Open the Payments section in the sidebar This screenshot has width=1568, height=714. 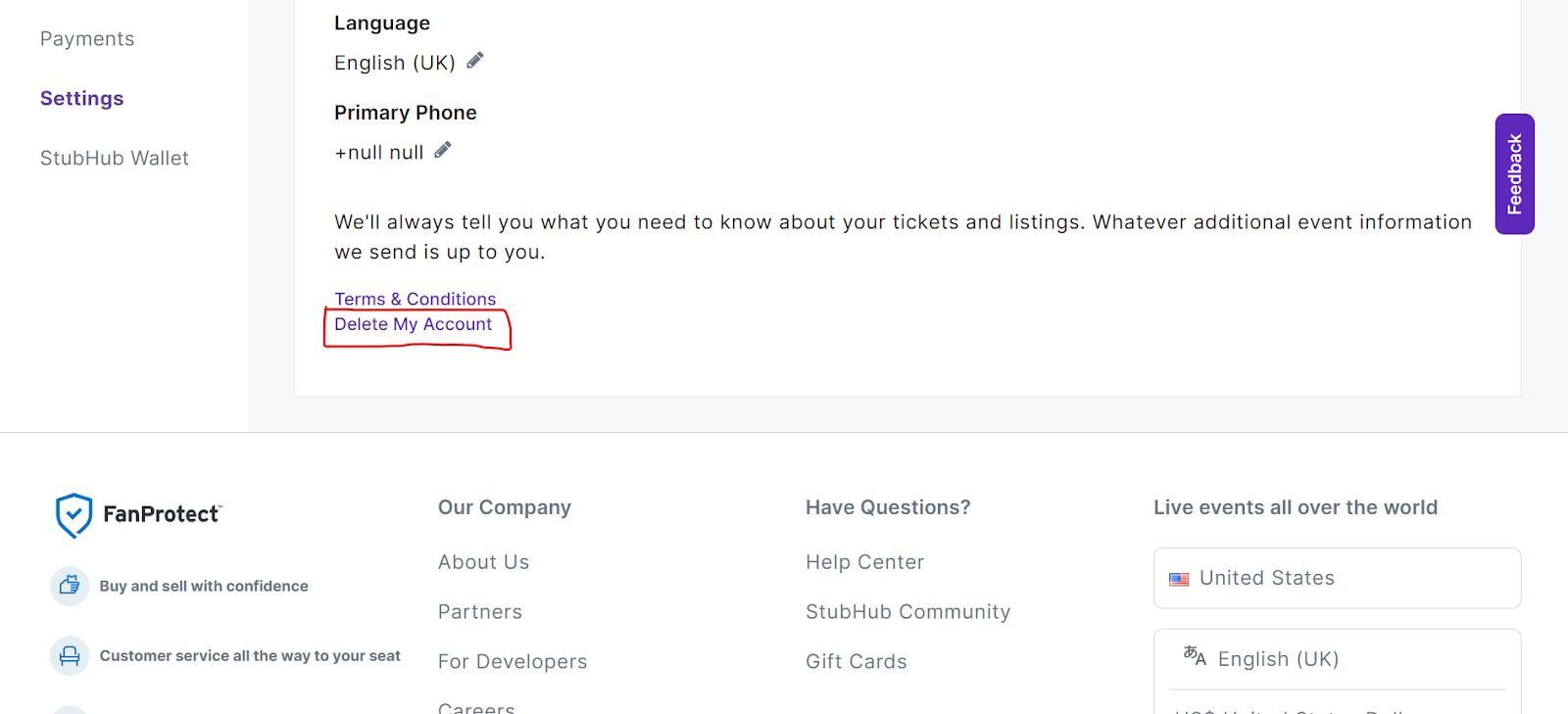pos(87,39)
